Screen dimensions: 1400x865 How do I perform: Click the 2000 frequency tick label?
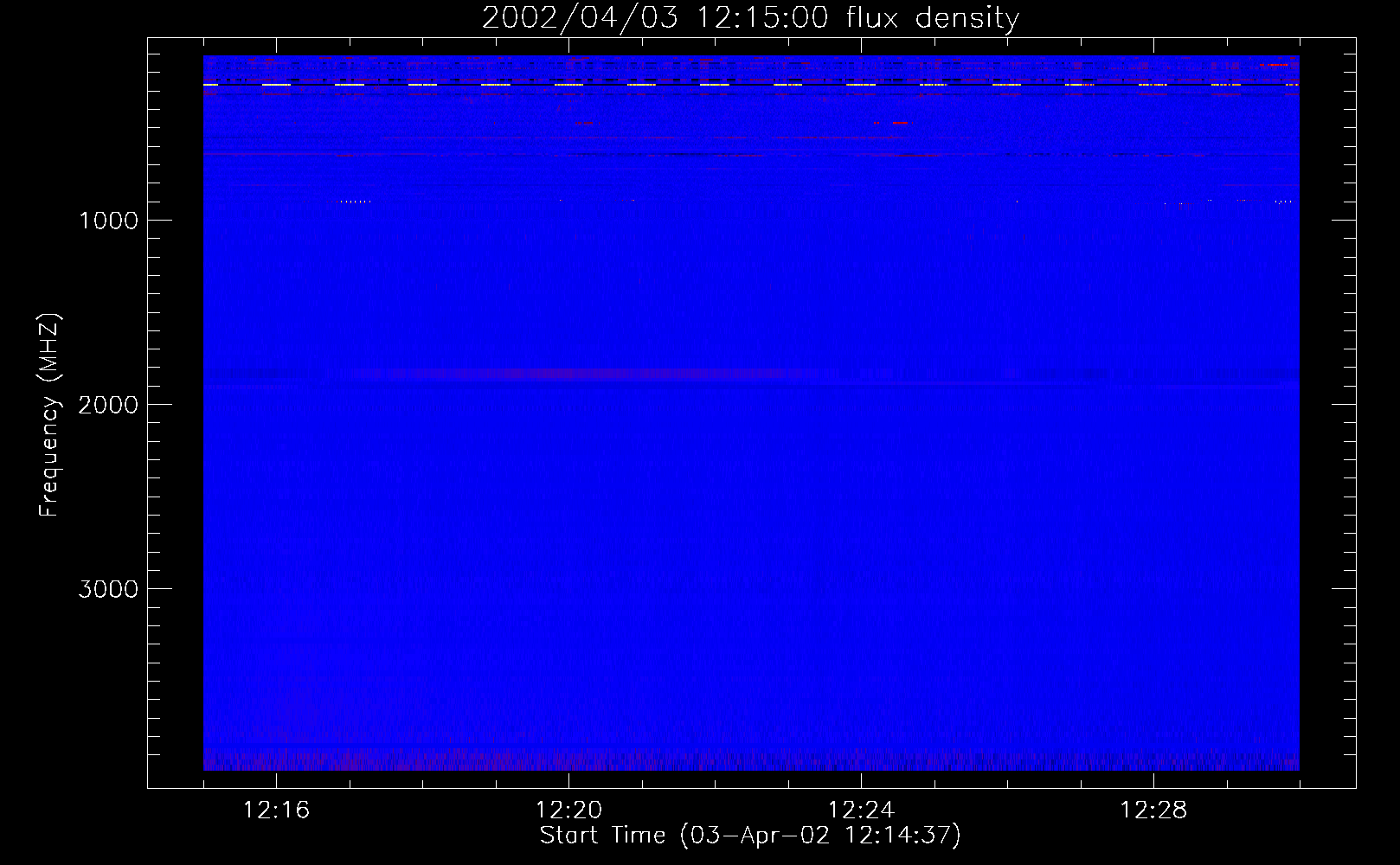tap(108, 405)
